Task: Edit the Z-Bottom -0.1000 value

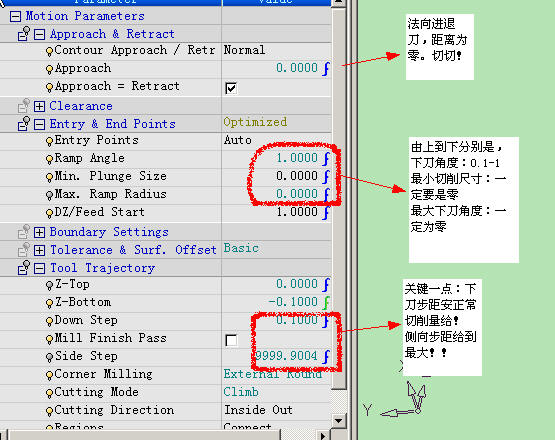Action: [293, 302]
